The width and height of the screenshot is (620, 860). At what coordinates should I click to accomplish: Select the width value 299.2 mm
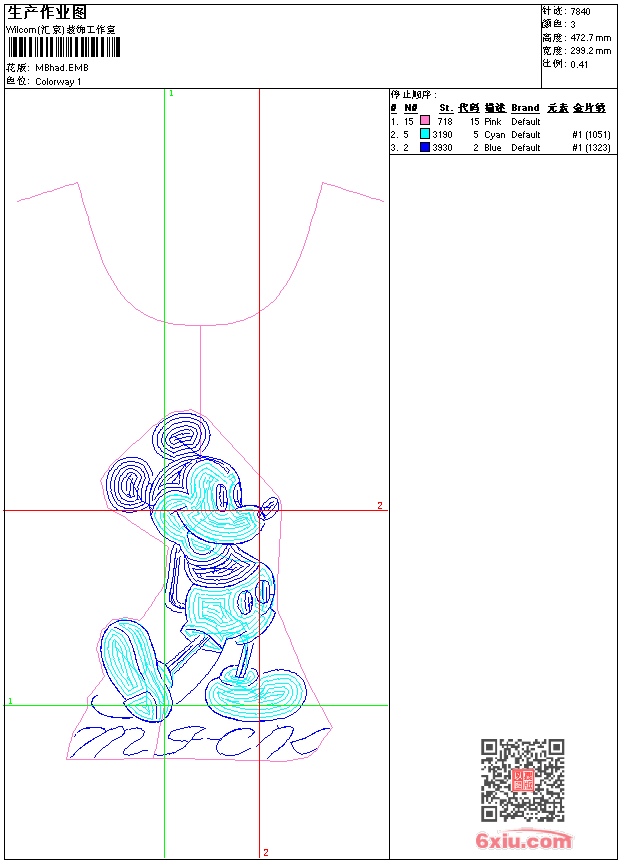point(590,51)
